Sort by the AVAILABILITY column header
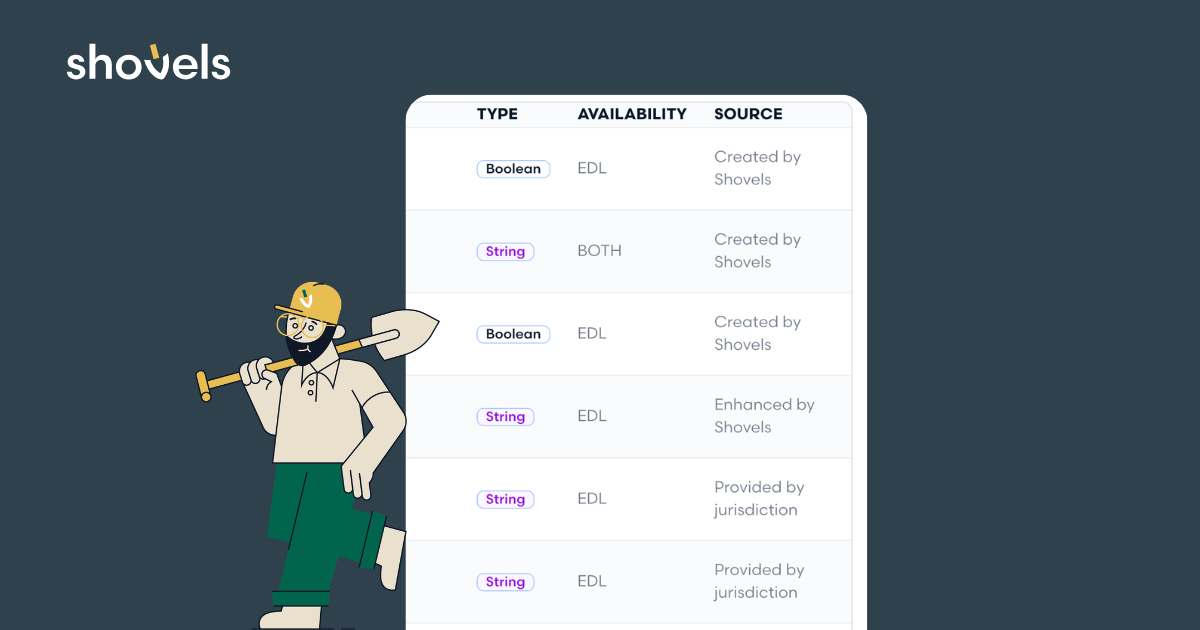Screen dimensions: 1200x630 [632, 114]
